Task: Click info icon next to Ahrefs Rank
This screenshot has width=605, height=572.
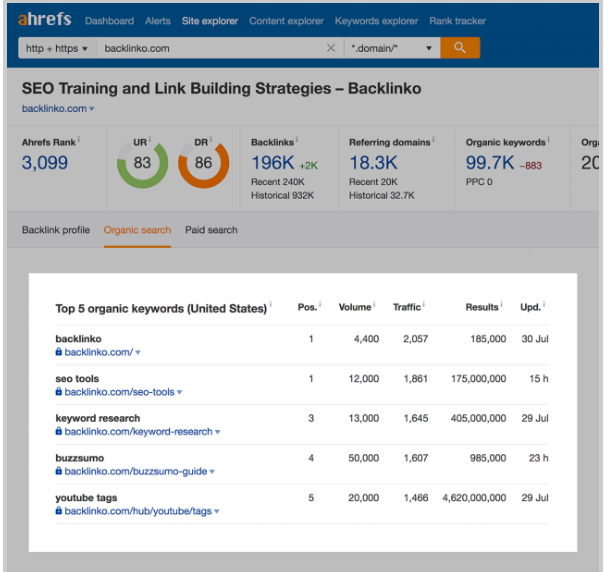Action: (x=79, y=139)
